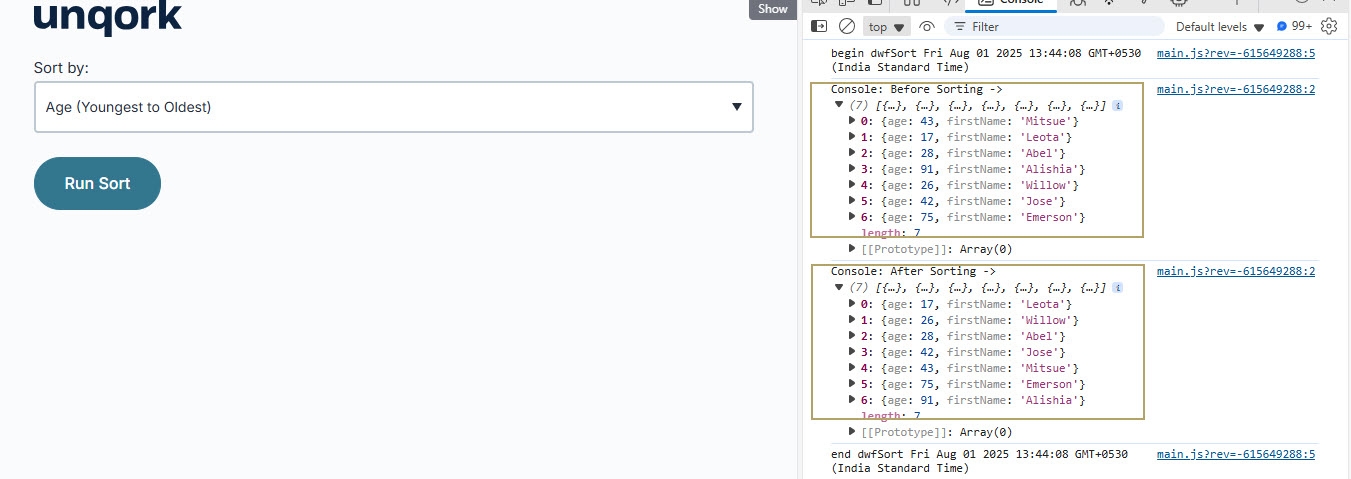The image size is (1351, 479).
Task: Create a live expression with the eye icon
Action: point(927,27)
